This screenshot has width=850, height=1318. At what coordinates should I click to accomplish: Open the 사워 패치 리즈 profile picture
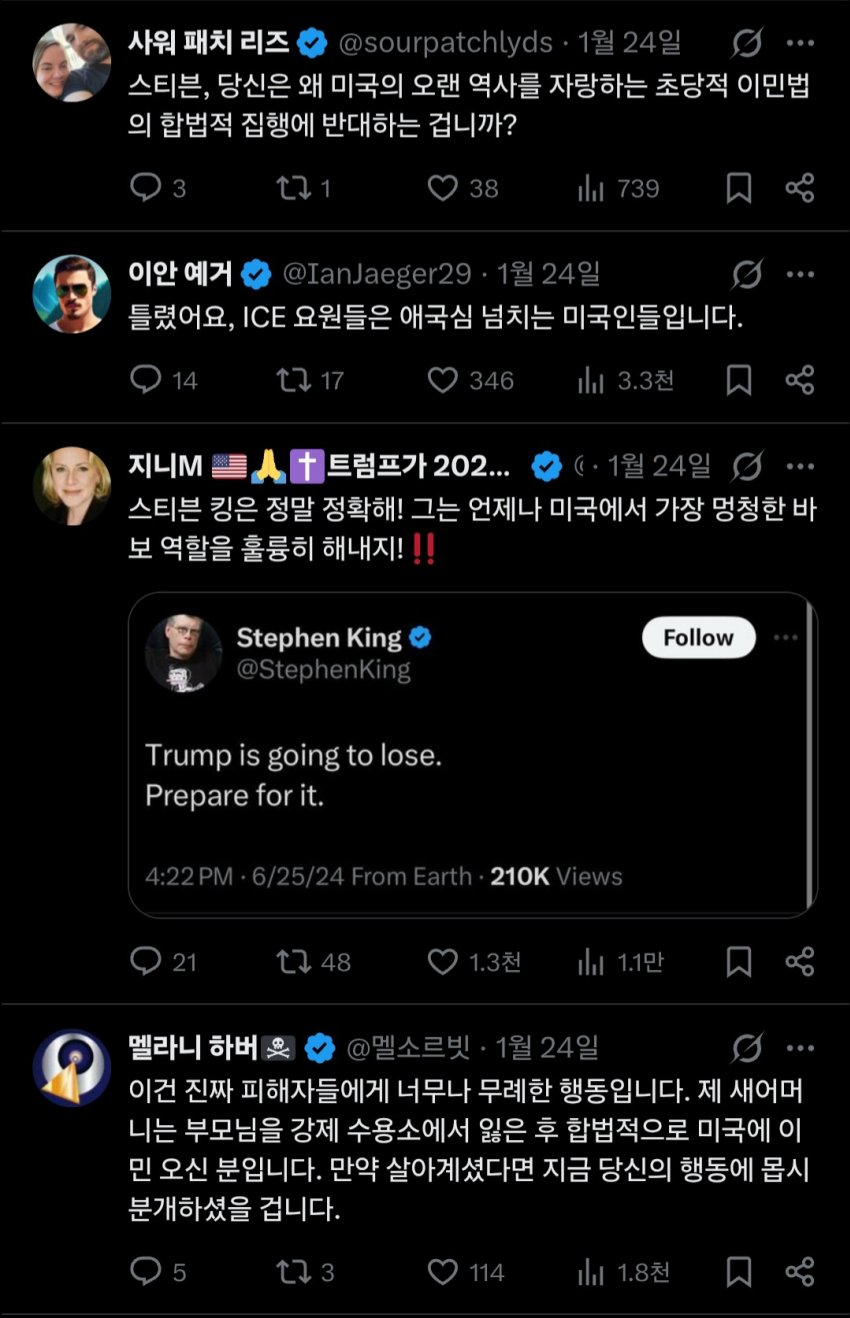[72, 63]
